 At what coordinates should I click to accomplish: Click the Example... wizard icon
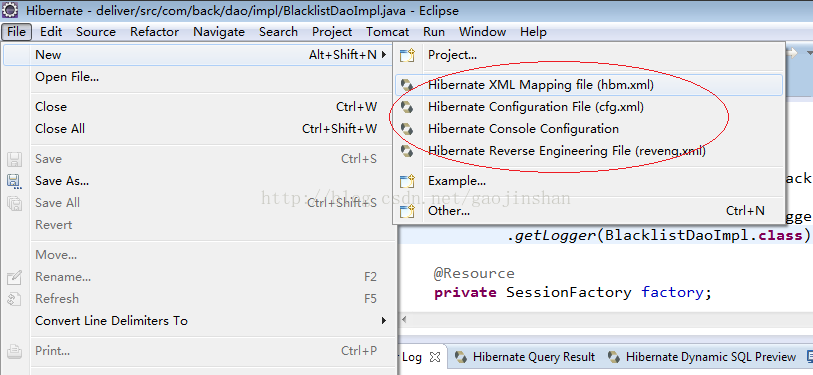coord(408,182)
